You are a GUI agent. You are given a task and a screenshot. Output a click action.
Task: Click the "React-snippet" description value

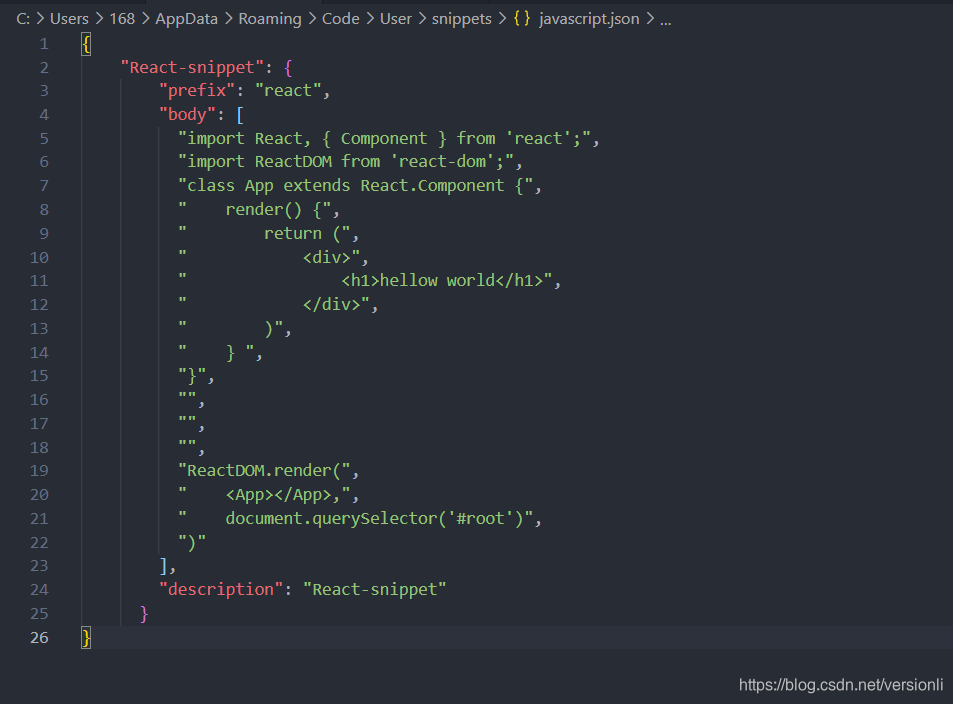pyautogui.click(x=375, y=590)
